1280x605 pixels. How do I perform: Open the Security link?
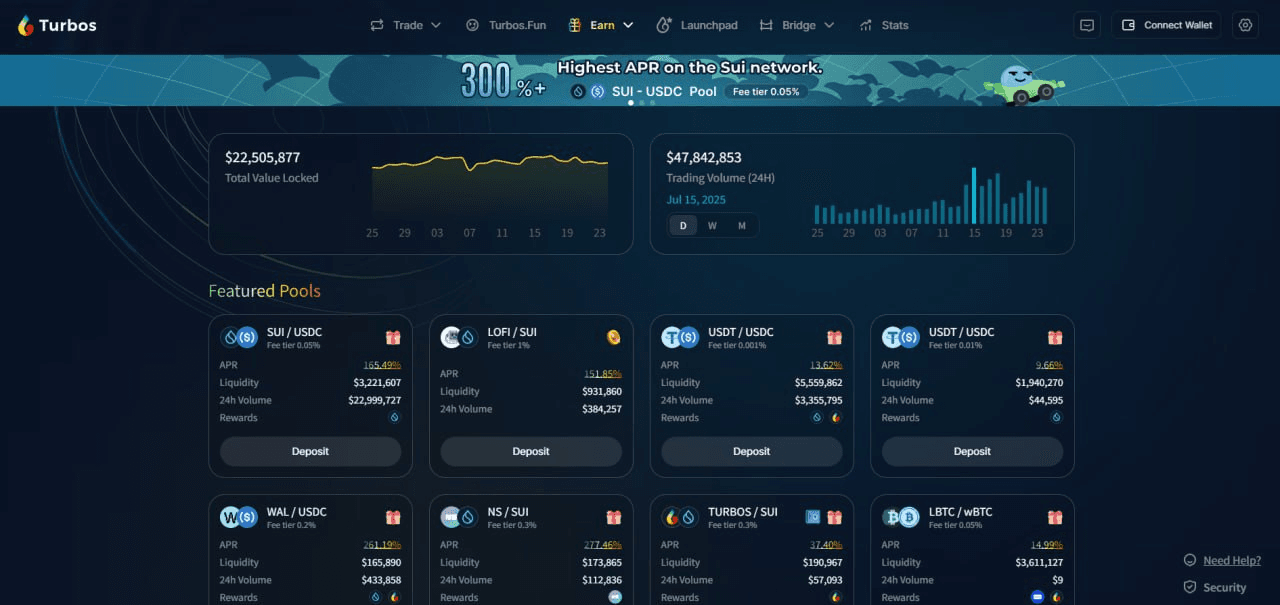(1225, 588)
